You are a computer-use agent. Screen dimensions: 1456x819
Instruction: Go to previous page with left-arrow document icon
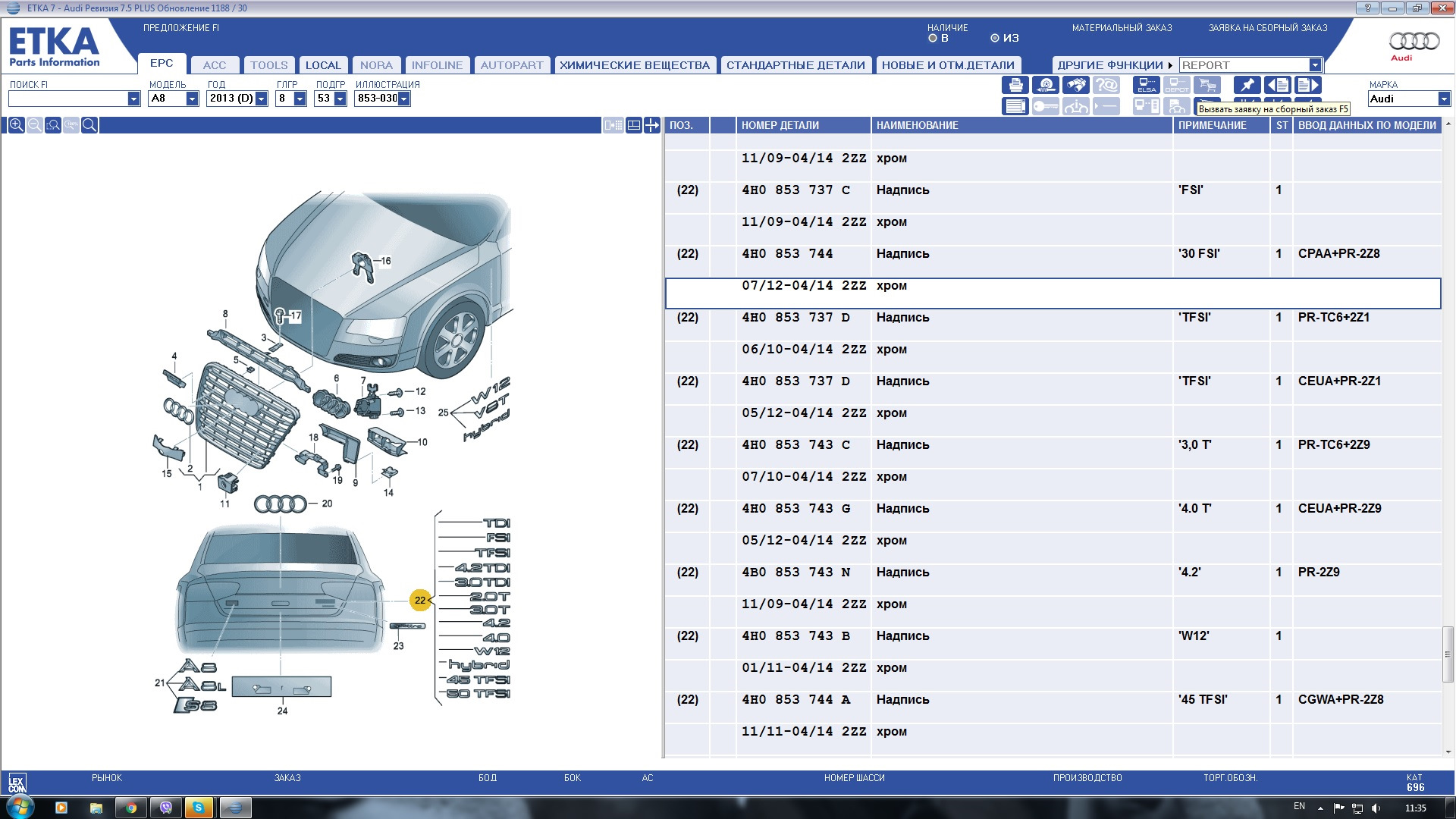[1278, 86]
